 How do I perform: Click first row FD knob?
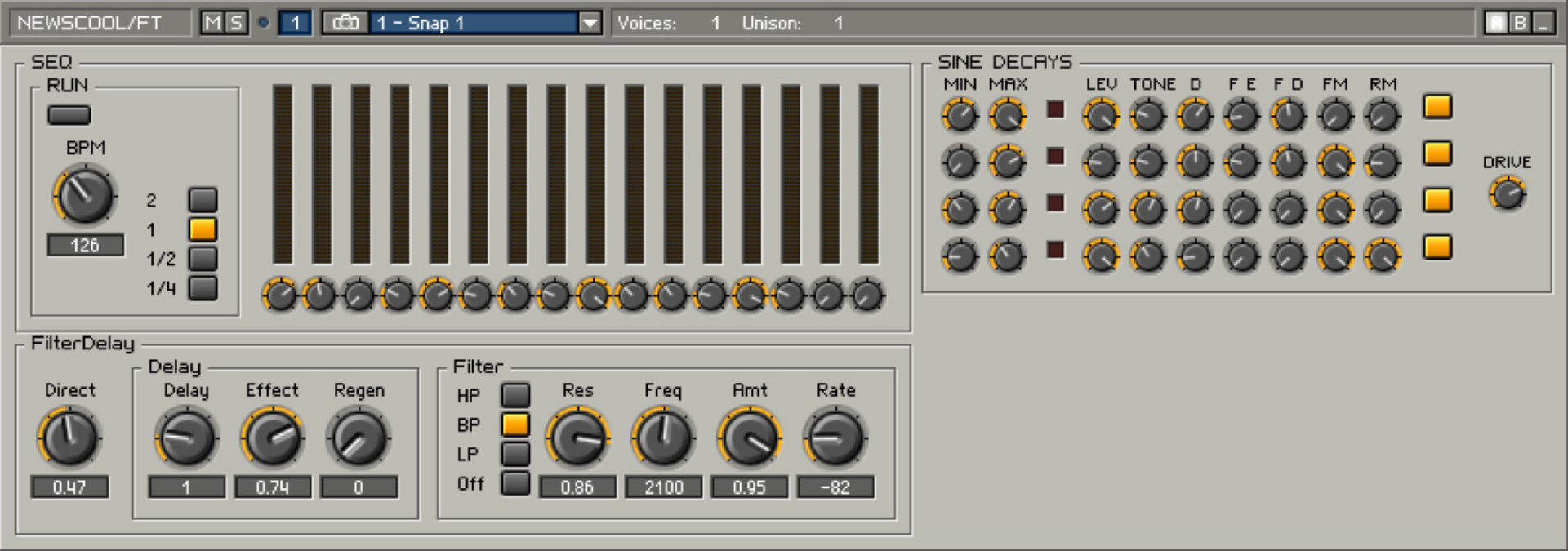pos(1289,115)
